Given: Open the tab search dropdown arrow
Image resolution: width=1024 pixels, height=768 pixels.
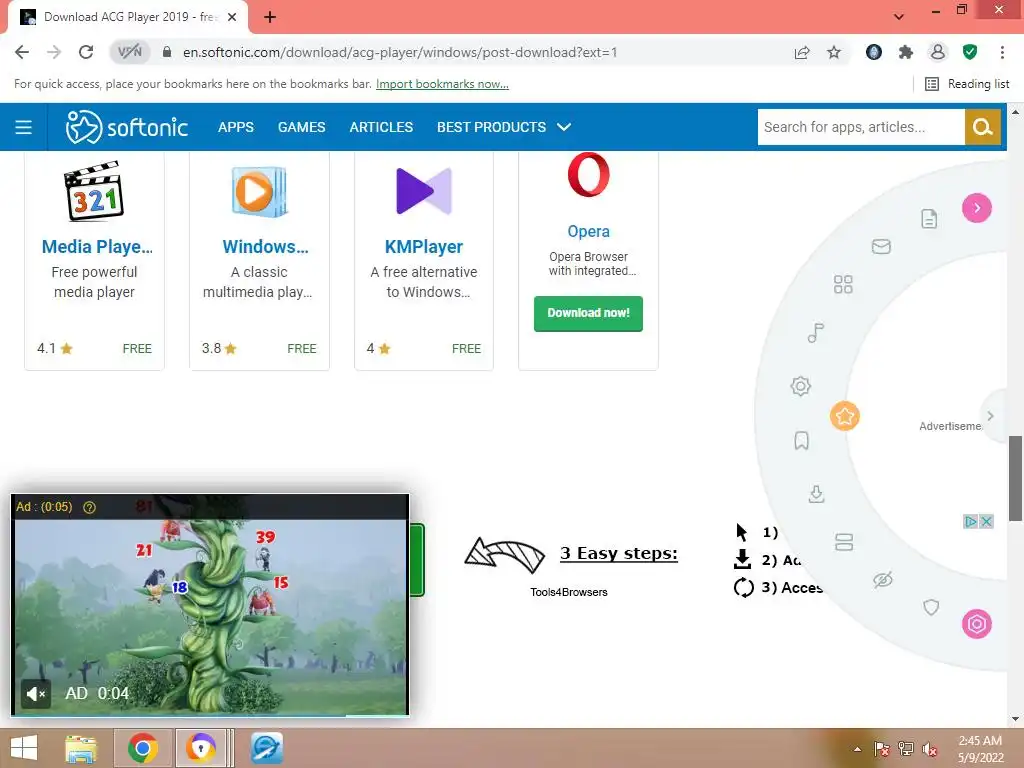Looking at the screenshot, I should 899,16.
